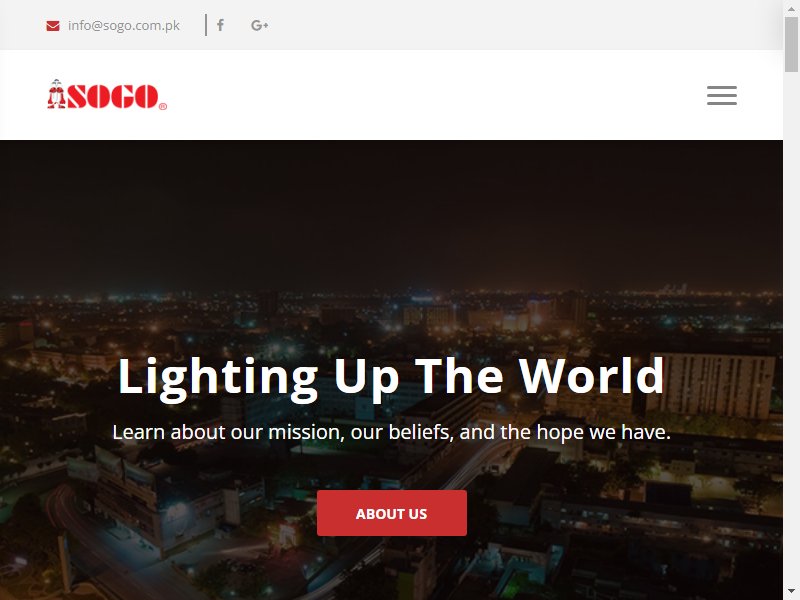The height and width of the screenshot is (600, 800).
Task: Click the scrollbar up arrow
Action: click(791, 8)
